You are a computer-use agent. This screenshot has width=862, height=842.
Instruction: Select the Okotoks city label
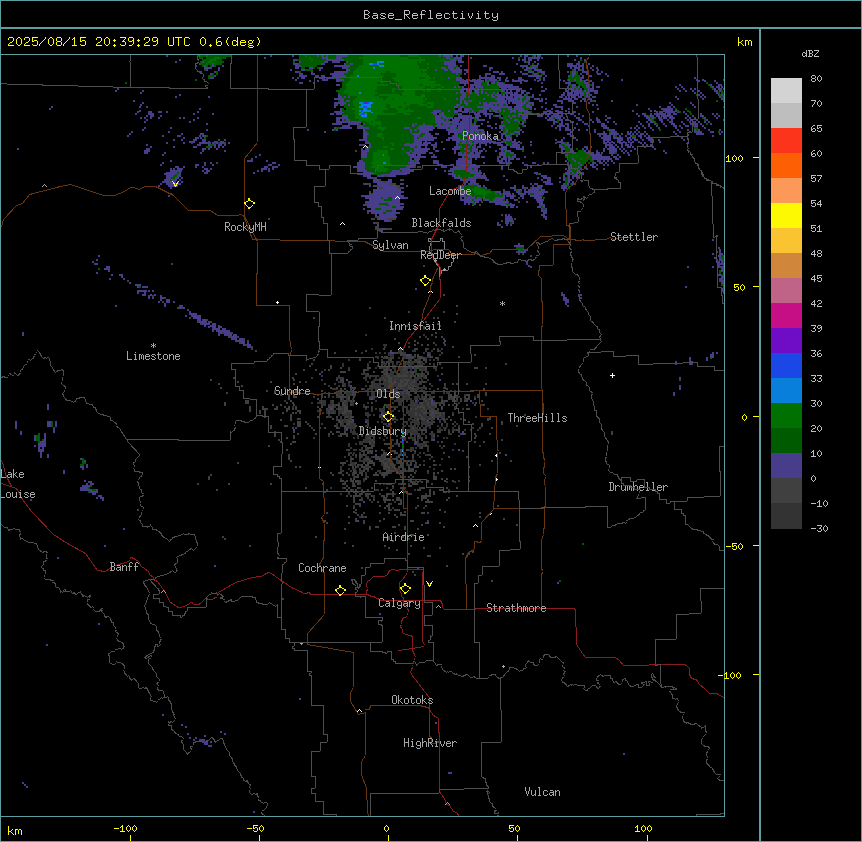412,700
